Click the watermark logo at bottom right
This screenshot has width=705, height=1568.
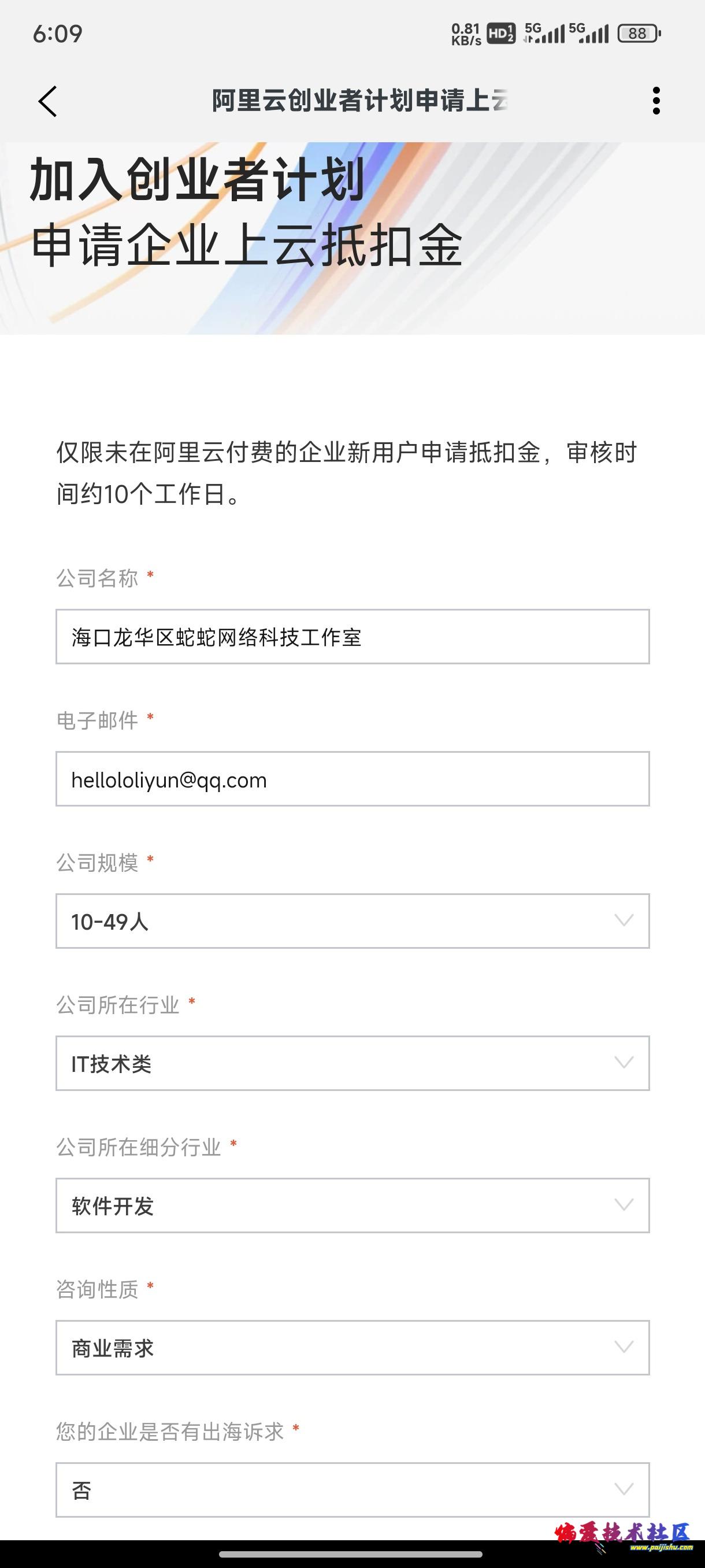tap(624, 1537)
